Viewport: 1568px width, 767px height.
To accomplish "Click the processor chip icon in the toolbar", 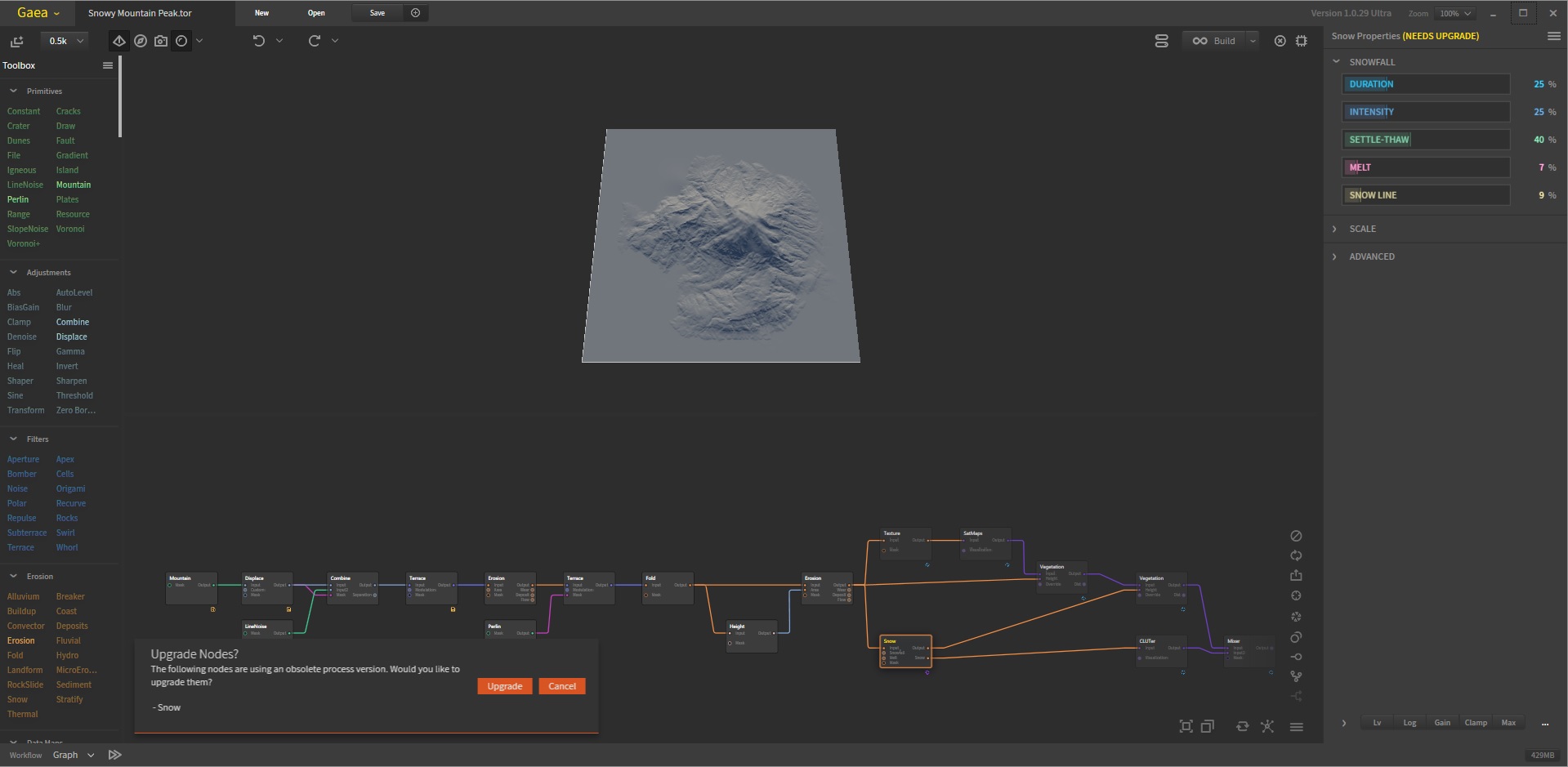I will (x=1302, y=41).
